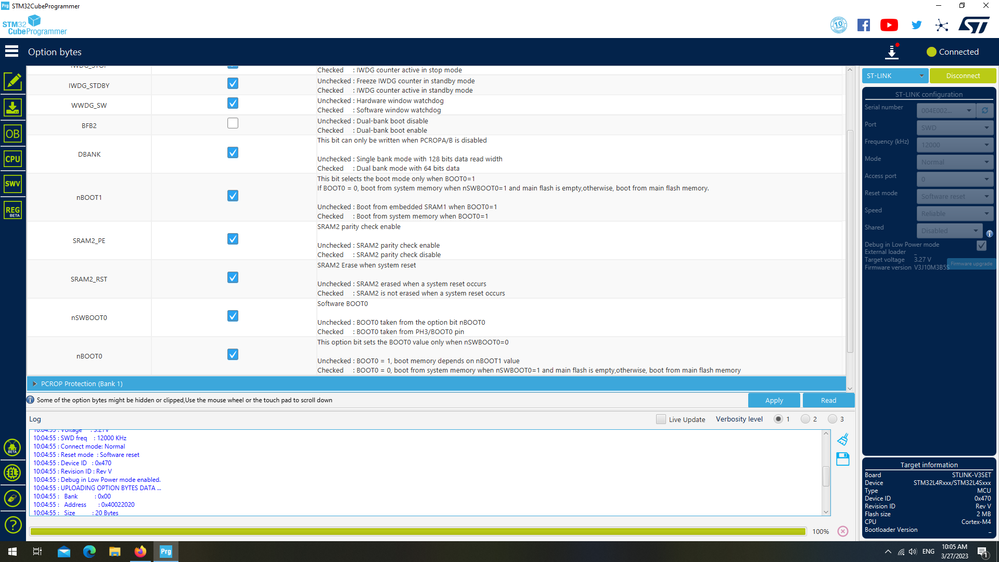The height and width of the screenshot is (562, 999).
Task: Open the external loaders EL icon
Action: 12,473
